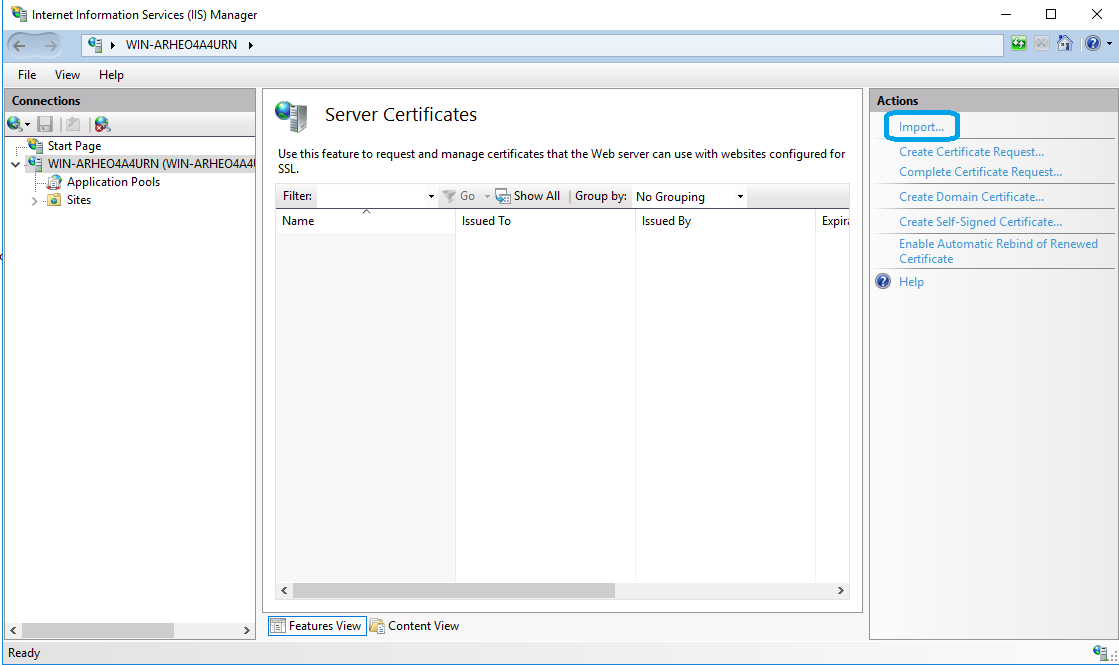Click the Issued To column header
This screenshot has width=1119, height=665.
tap(487, 221)
